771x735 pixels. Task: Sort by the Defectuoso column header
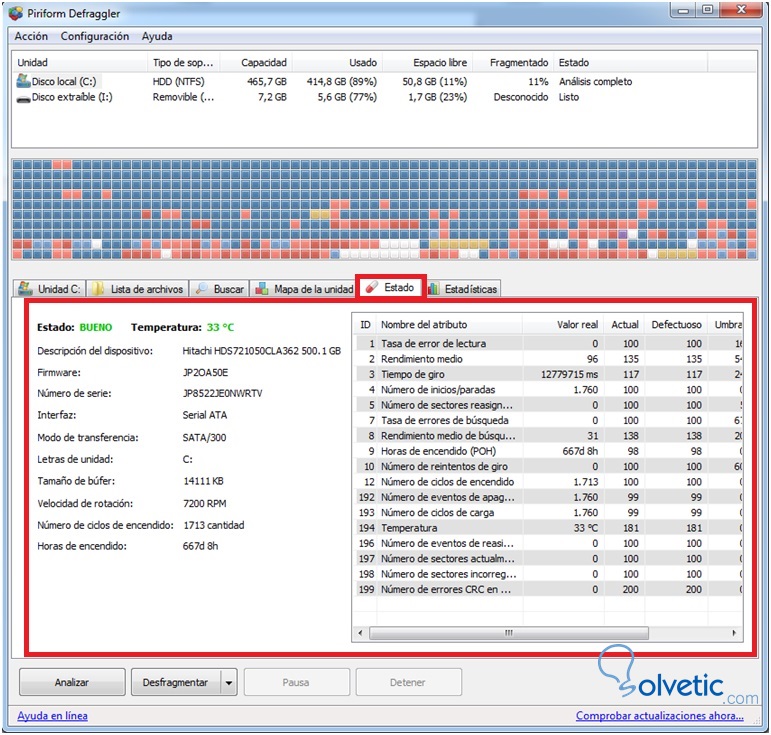[677, 324]
